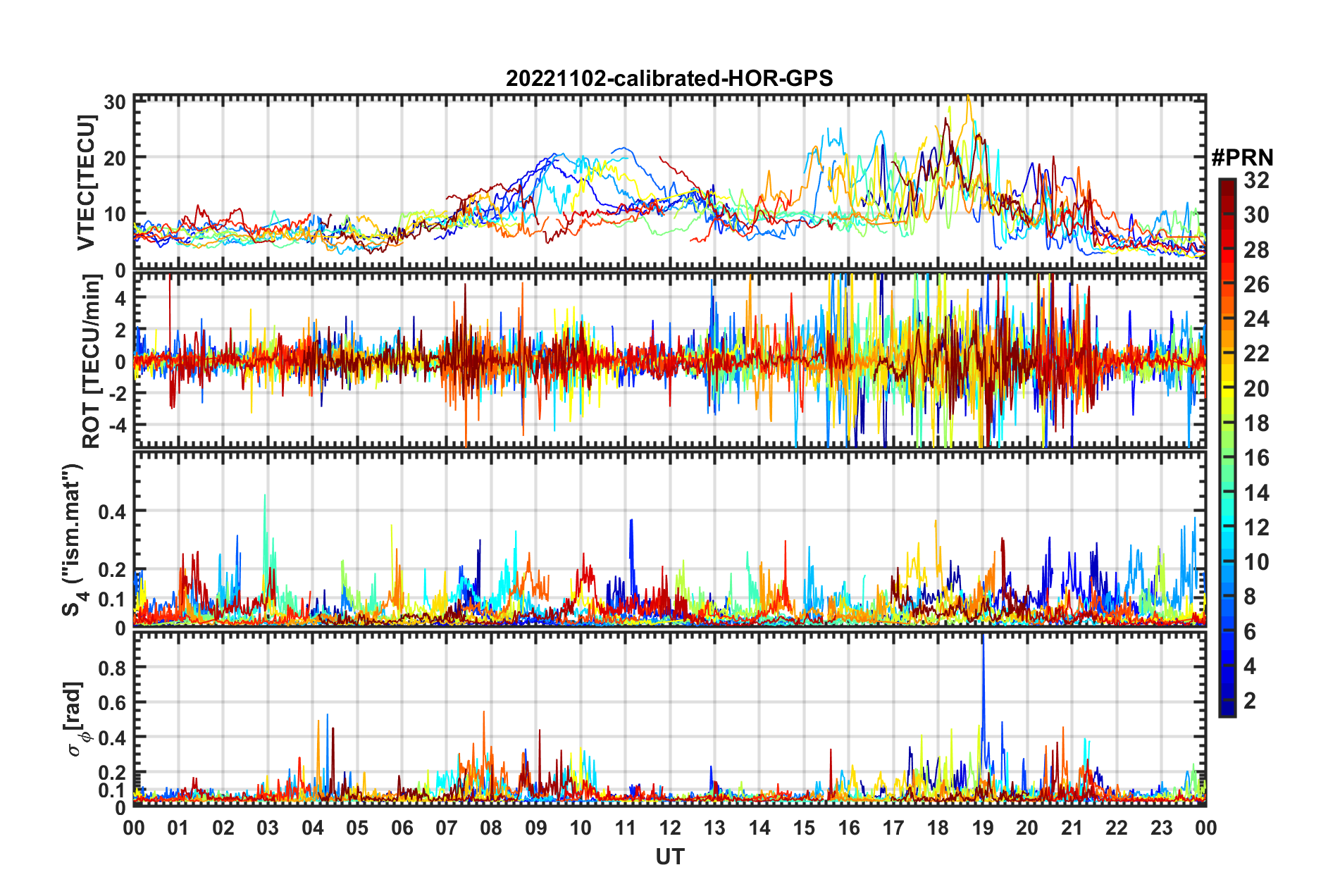Image resolution: width=1340 pixels, height=896 pixels.
Task: Click the colorbar tick label 16
Action: (1256, 458)
